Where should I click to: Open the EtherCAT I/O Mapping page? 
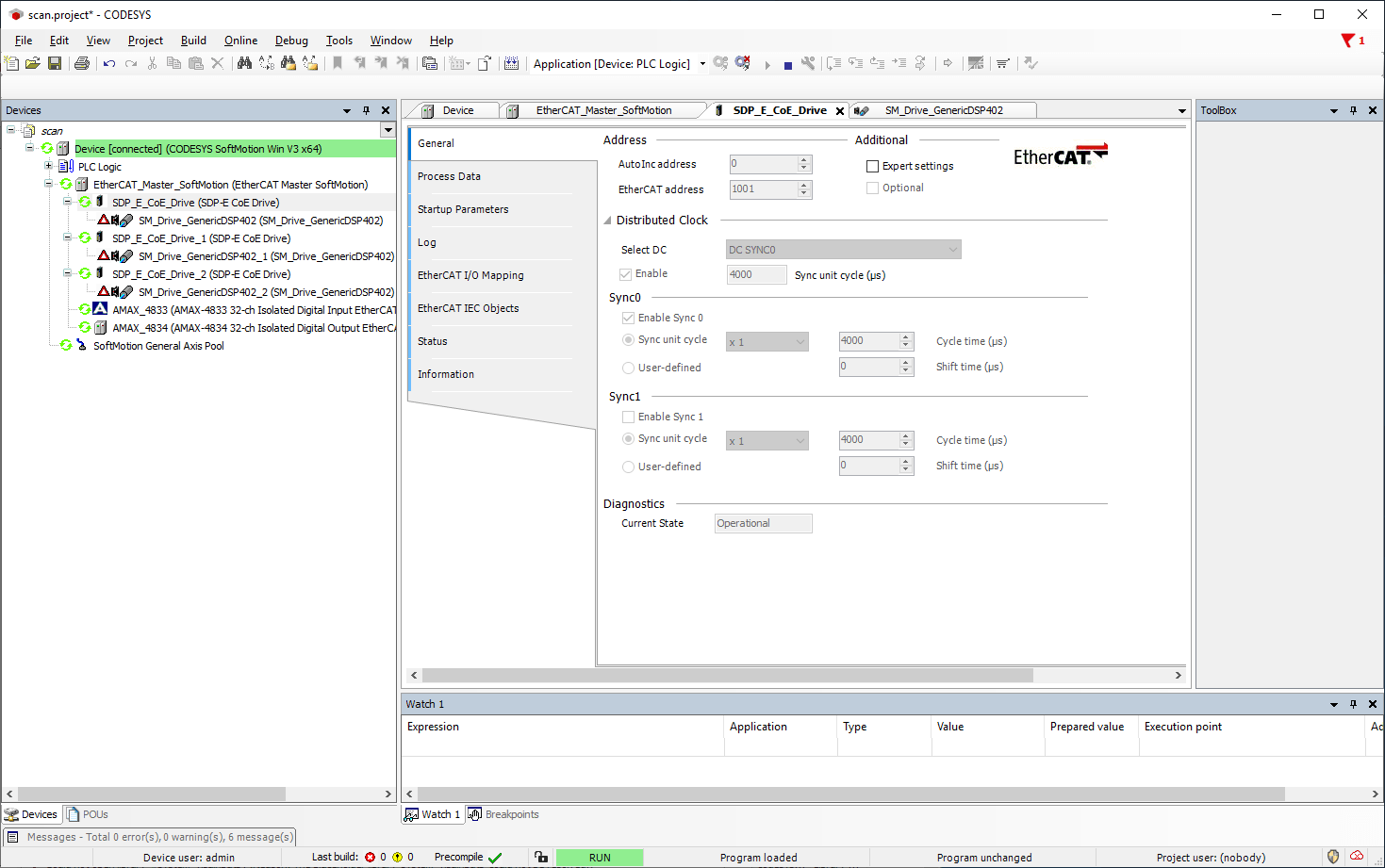point(470,275)
